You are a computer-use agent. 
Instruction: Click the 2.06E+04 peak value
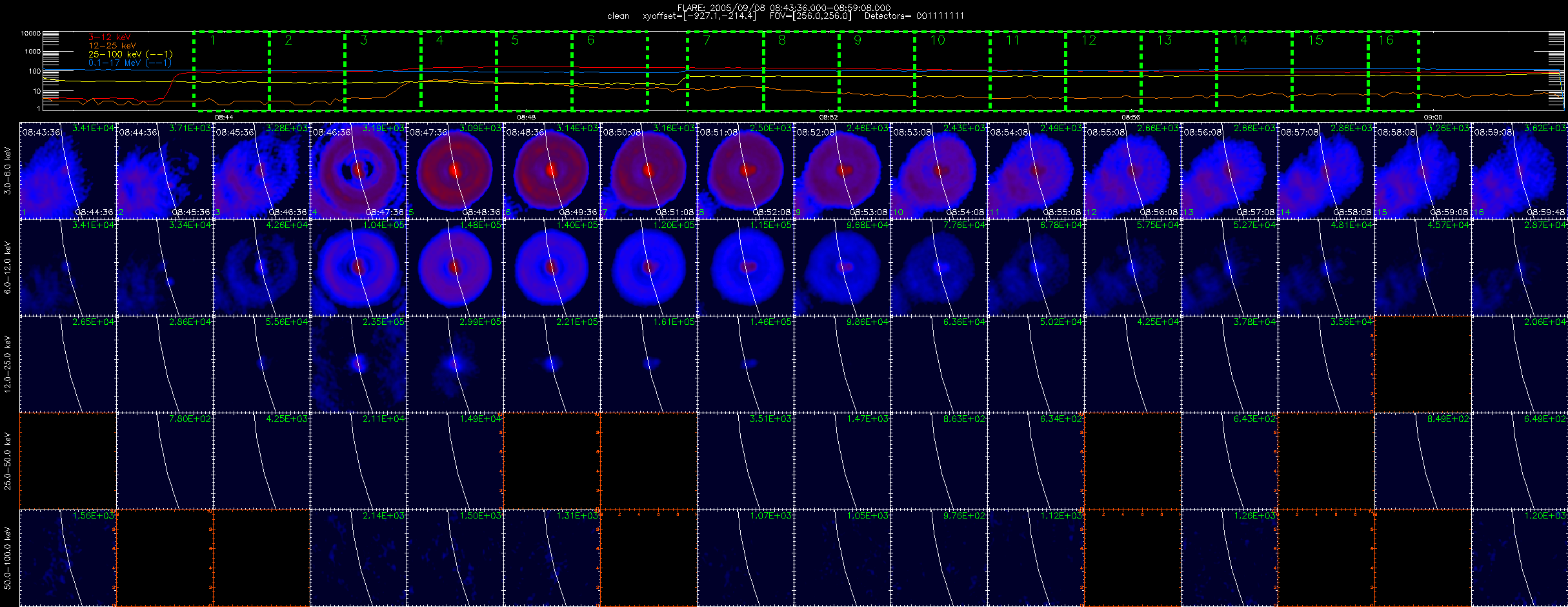click(x=1545, y=322)
